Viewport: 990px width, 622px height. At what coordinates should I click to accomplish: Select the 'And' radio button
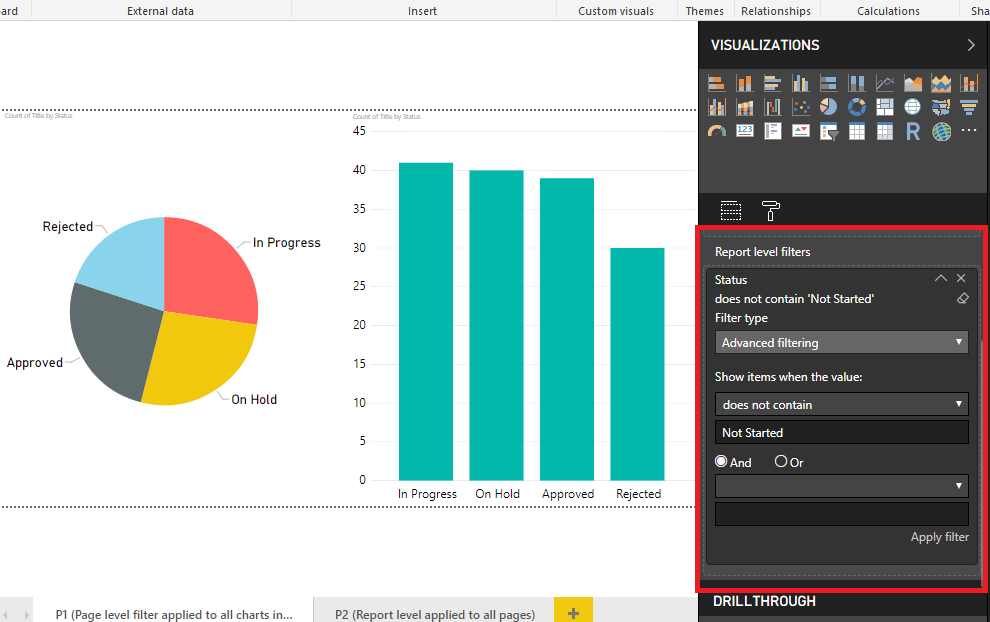[722, 461]
